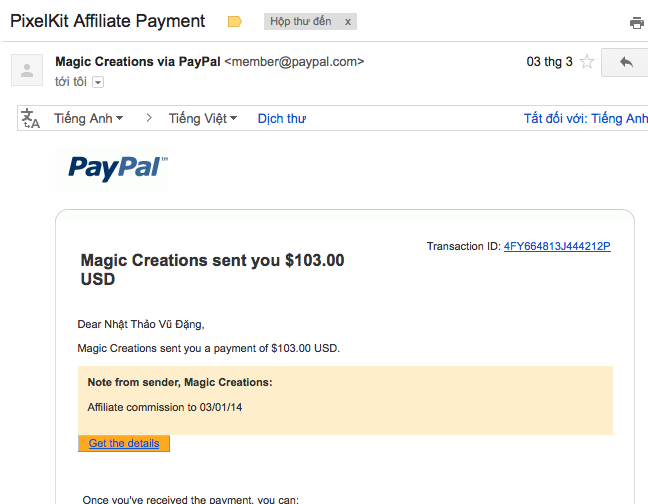Click the yellow importance marker label icon
Screen dimensions: 648x504
(235, 21)
